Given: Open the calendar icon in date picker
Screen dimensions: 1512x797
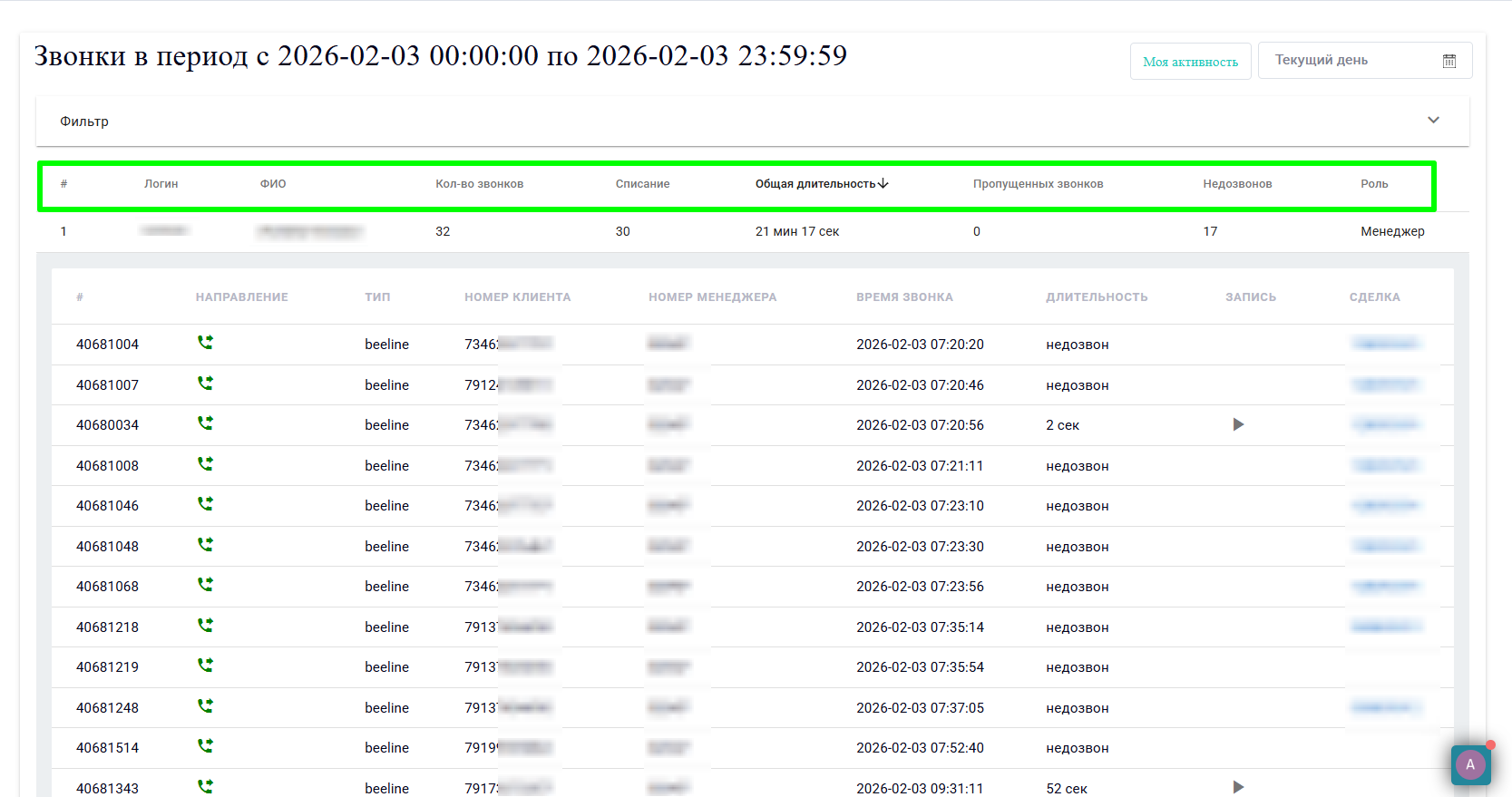Looking at the screenshot, I should pos(1449,61).
